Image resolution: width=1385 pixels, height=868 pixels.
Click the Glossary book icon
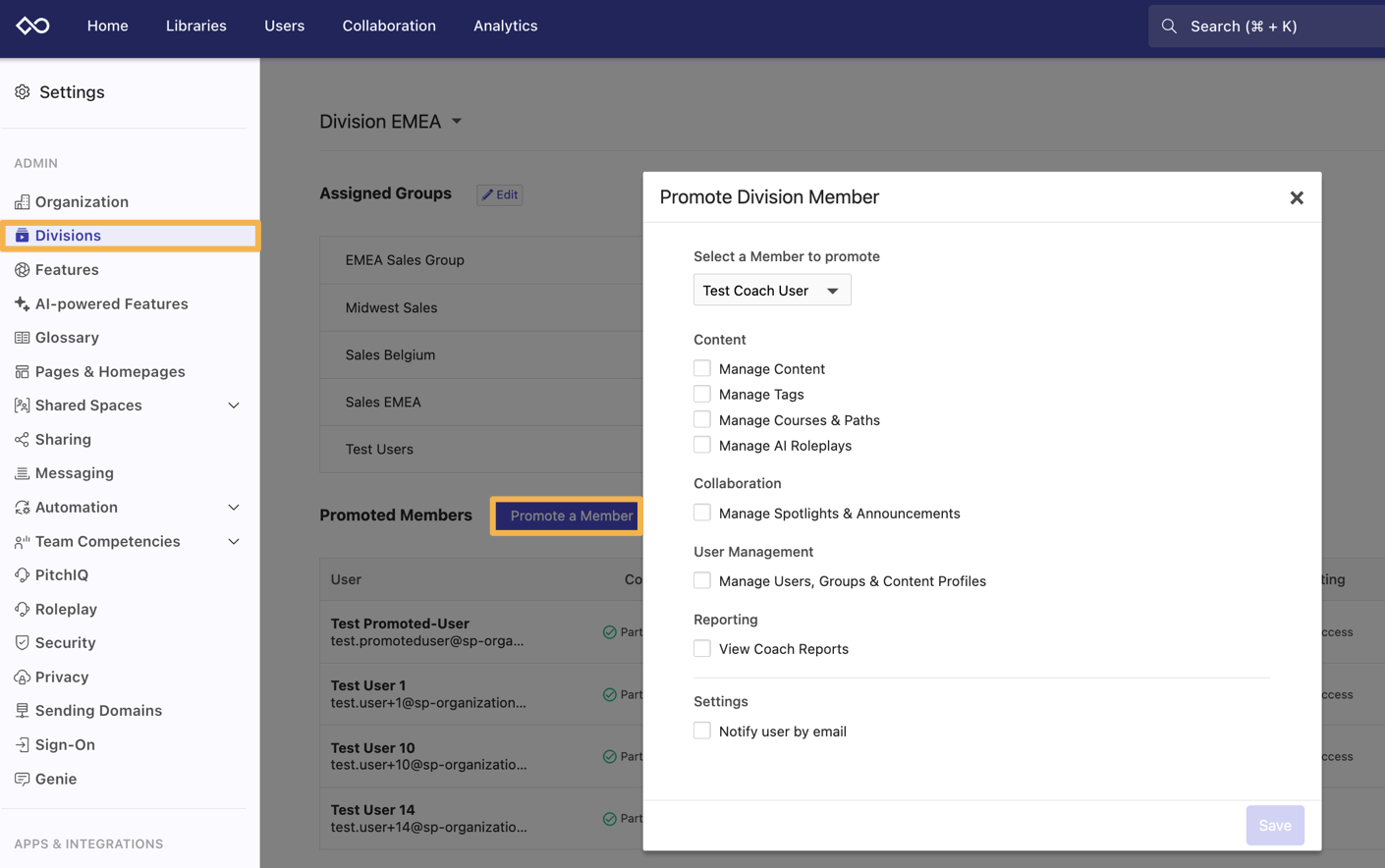pyautogui.click(x=22, y=338)
